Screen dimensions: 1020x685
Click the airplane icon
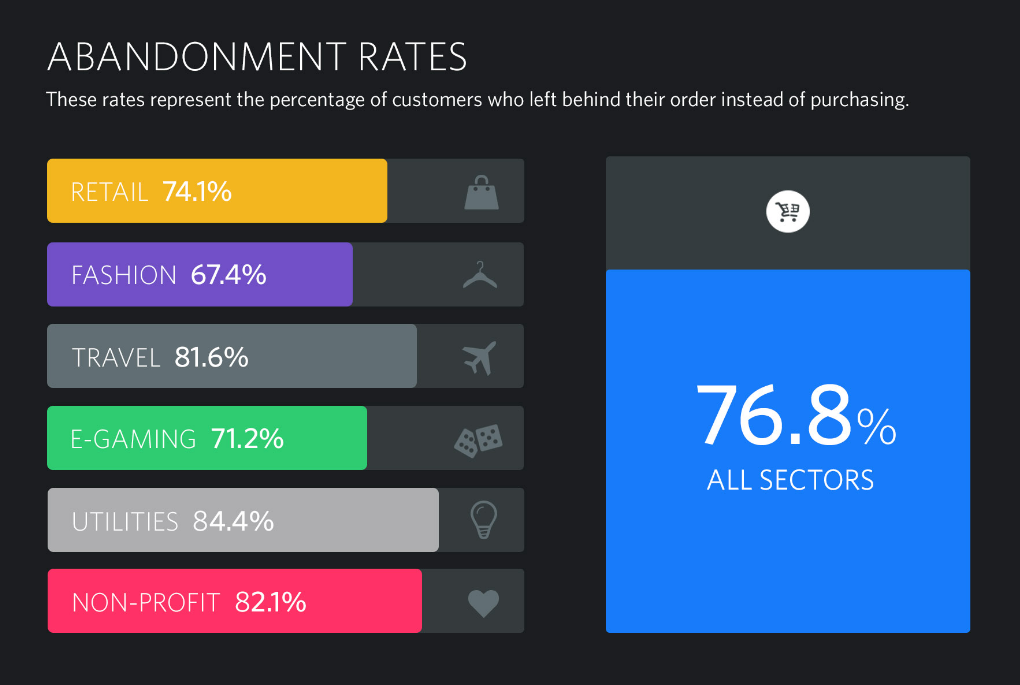(x=480, y=357)
